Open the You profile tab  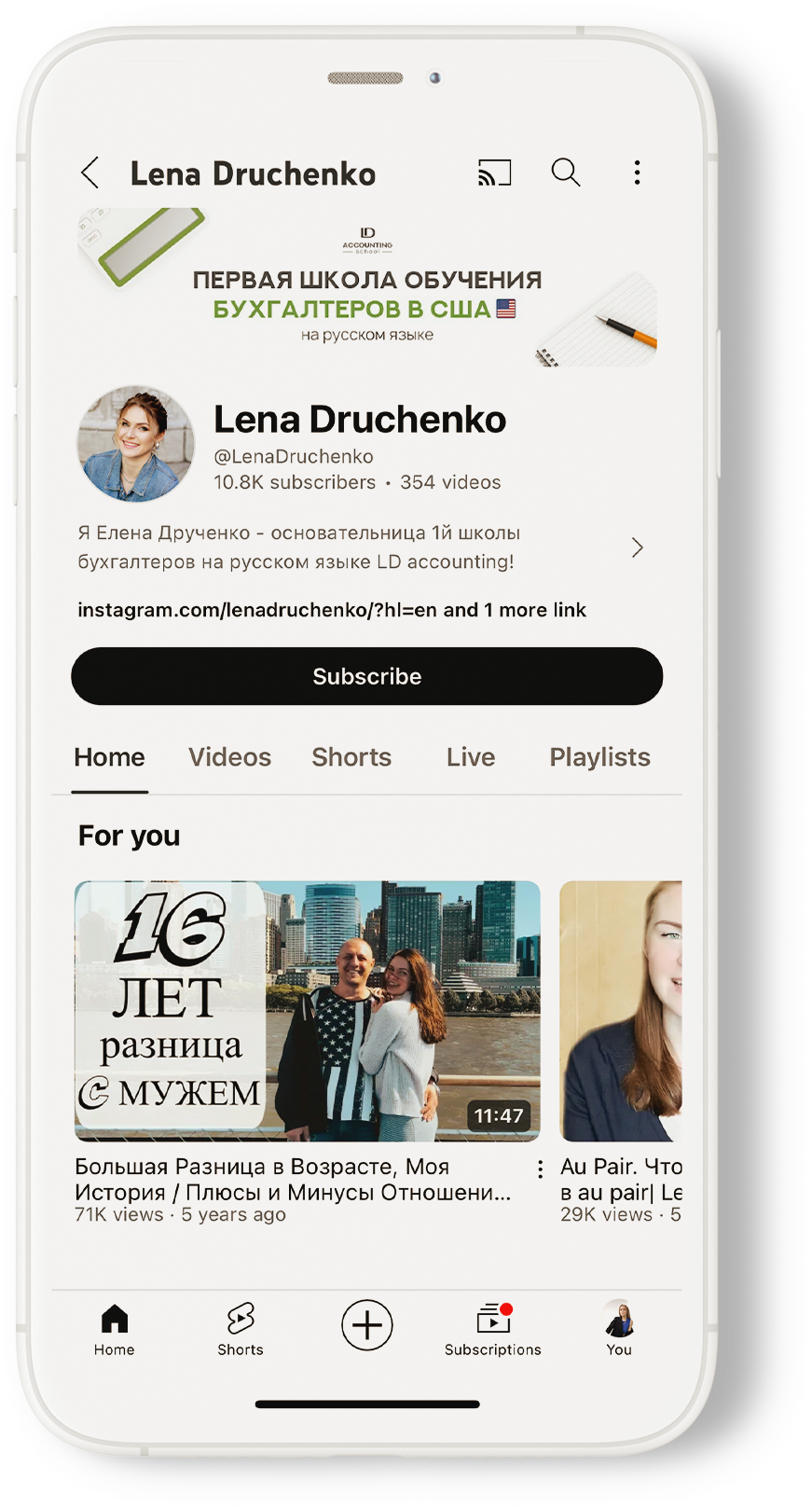[x=619, y=1328]
